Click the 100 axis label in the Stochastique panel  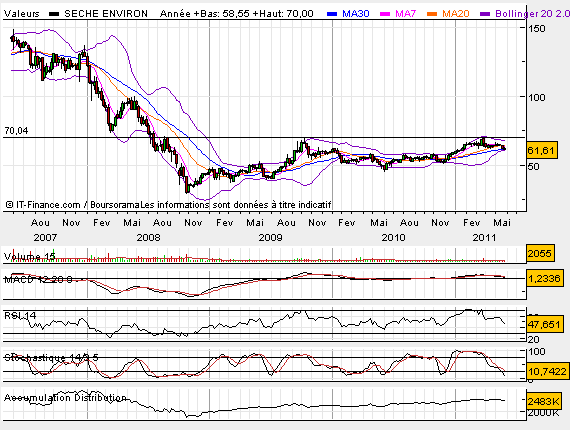tap(537, 351)
